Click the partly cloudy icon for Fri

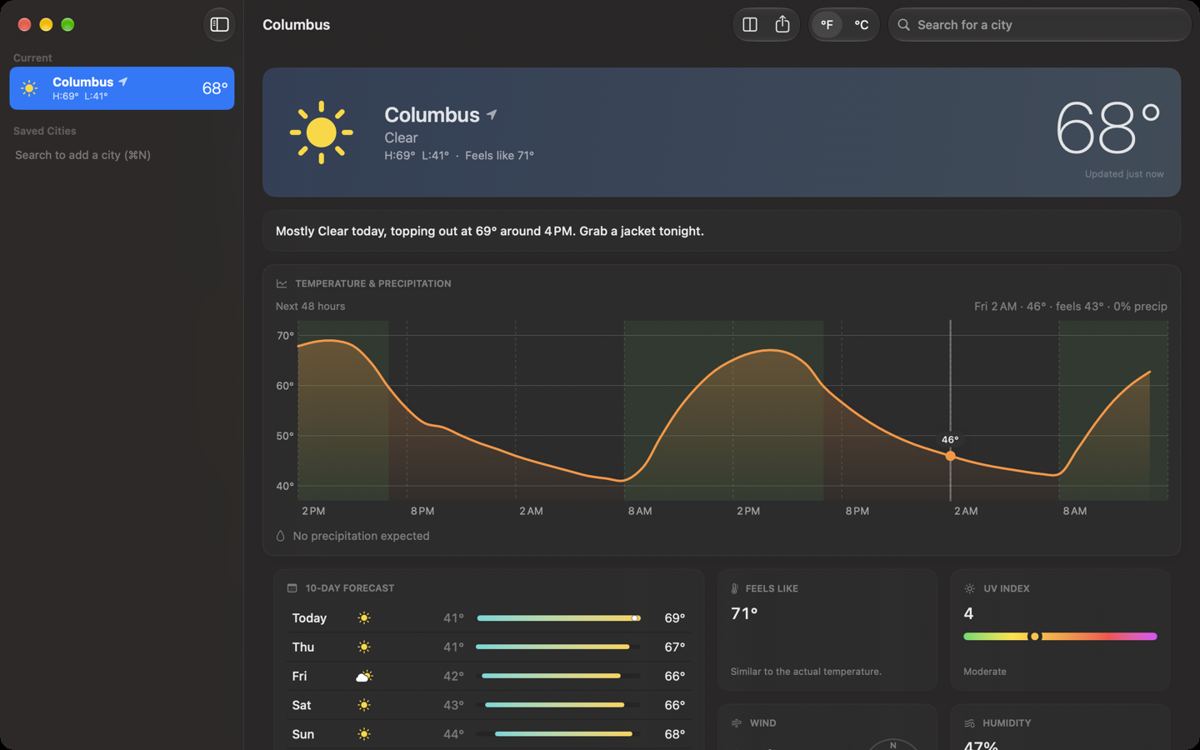[x=364, y=676]
